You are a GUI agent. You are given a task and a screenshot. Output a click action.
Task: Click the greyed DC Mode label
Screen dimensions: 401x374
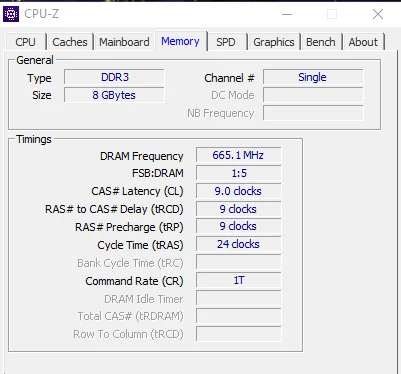tap(233, 95)
